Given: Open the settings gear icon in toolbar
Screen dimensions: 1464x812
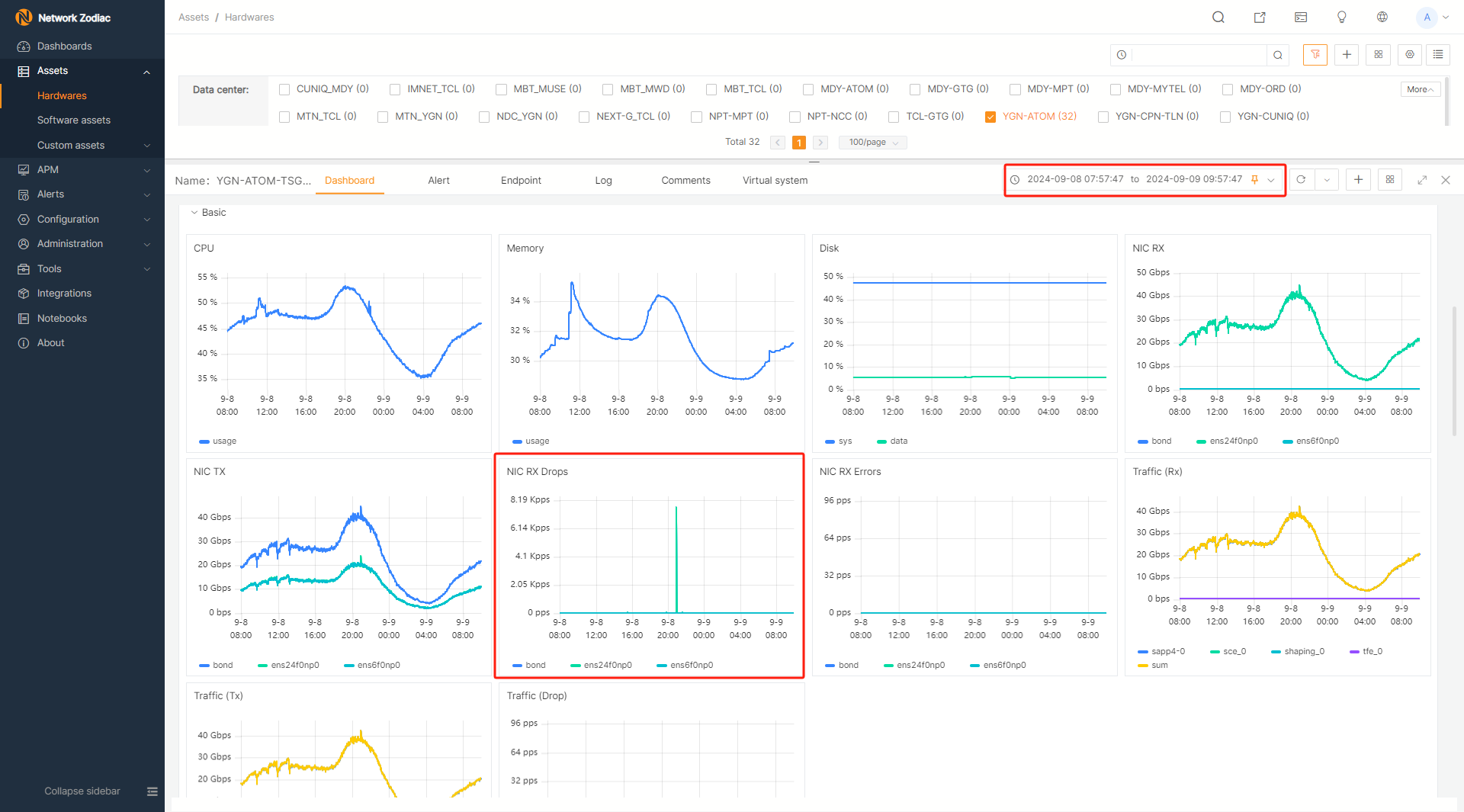Looking at the screenshot, I should [1410, 55].
